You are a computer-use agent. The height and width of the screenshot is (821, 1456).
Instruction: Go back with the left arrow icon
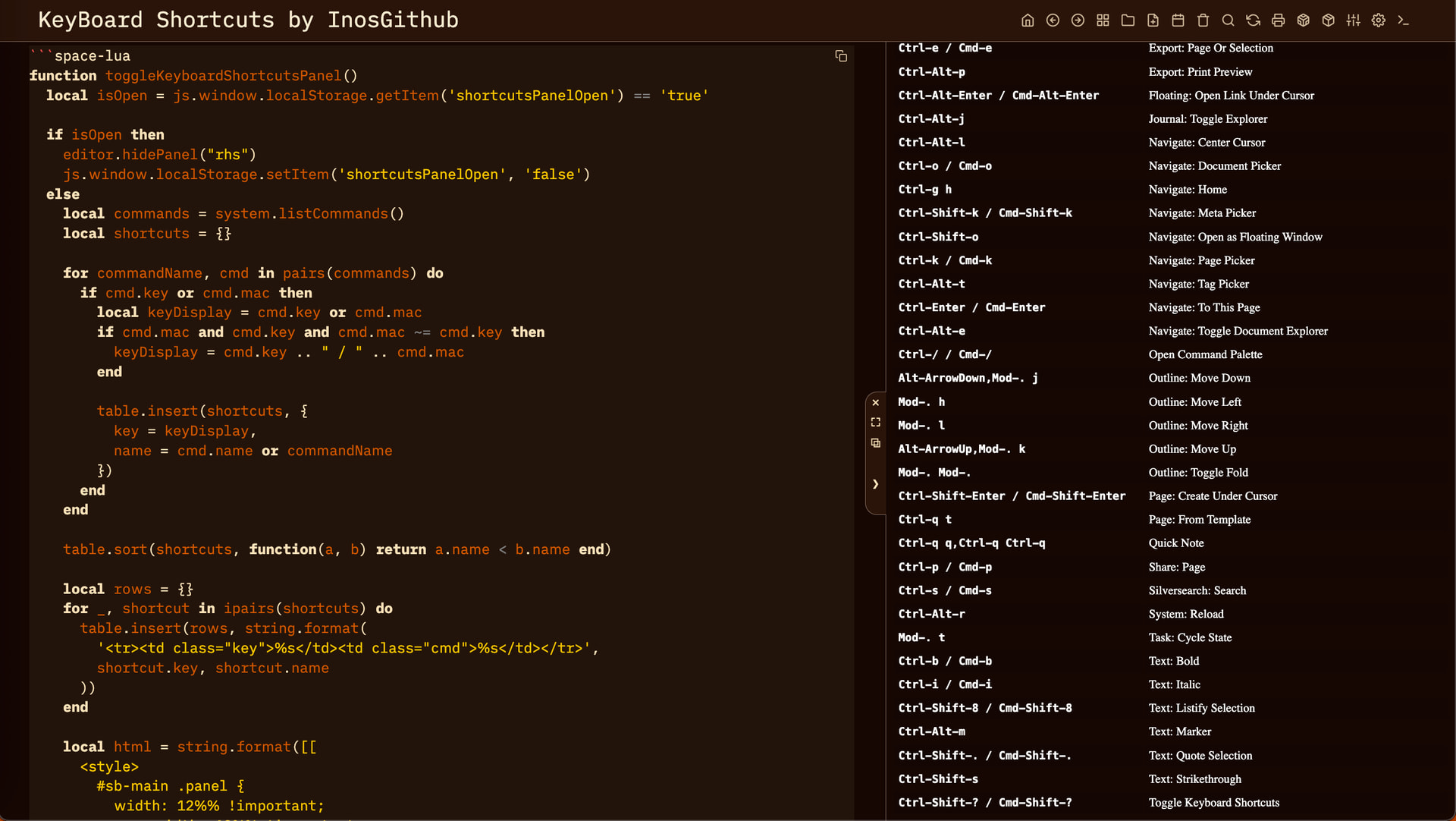pos(1053,20)
